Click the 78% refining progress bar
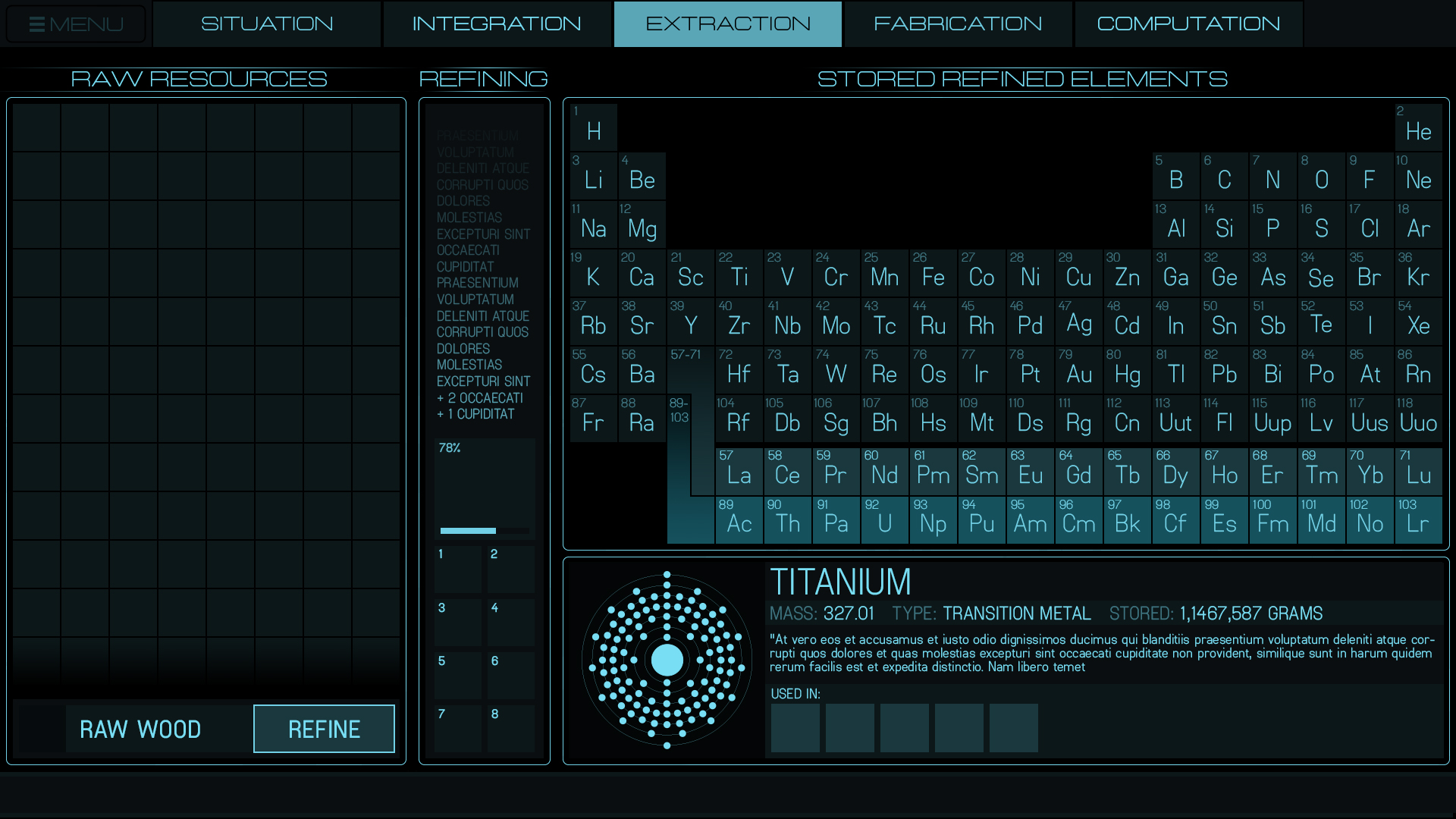The width and height of the screenshot is (1456, 819). [x=485, y=530]
